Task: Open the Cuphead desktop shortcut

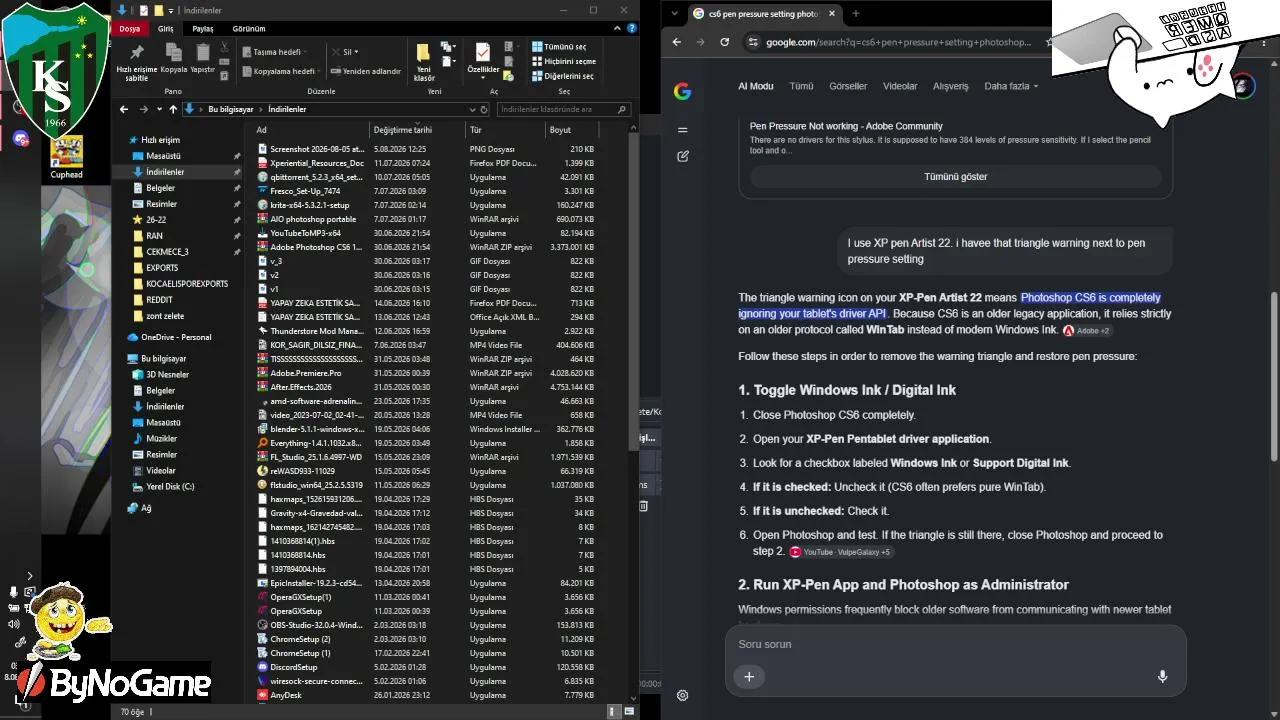Action: click(x=67, y=157)
